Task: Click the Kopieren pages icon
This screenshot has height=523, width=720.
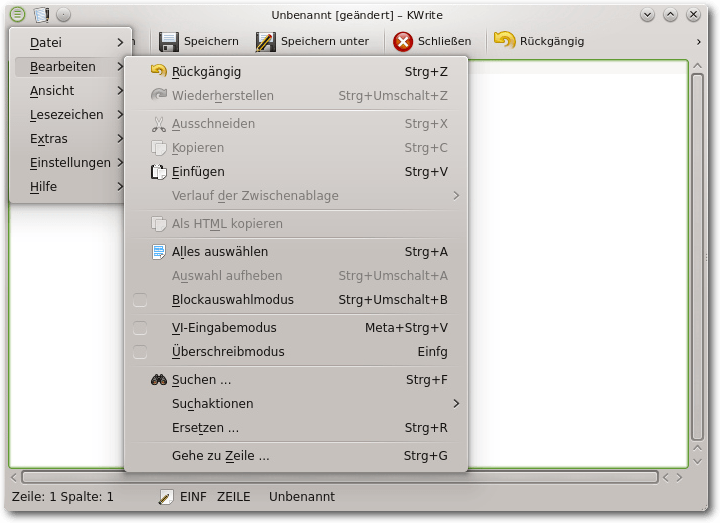Action: (159, 148)
